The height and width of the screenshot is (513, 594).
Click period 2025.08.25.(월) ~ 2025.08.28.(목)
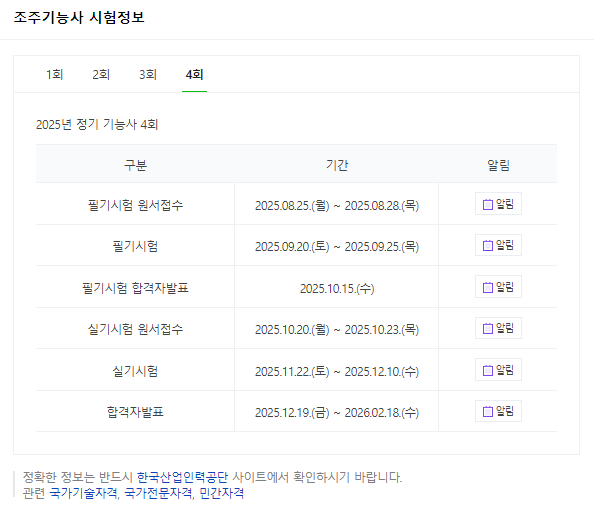click(x=337, y=206)
